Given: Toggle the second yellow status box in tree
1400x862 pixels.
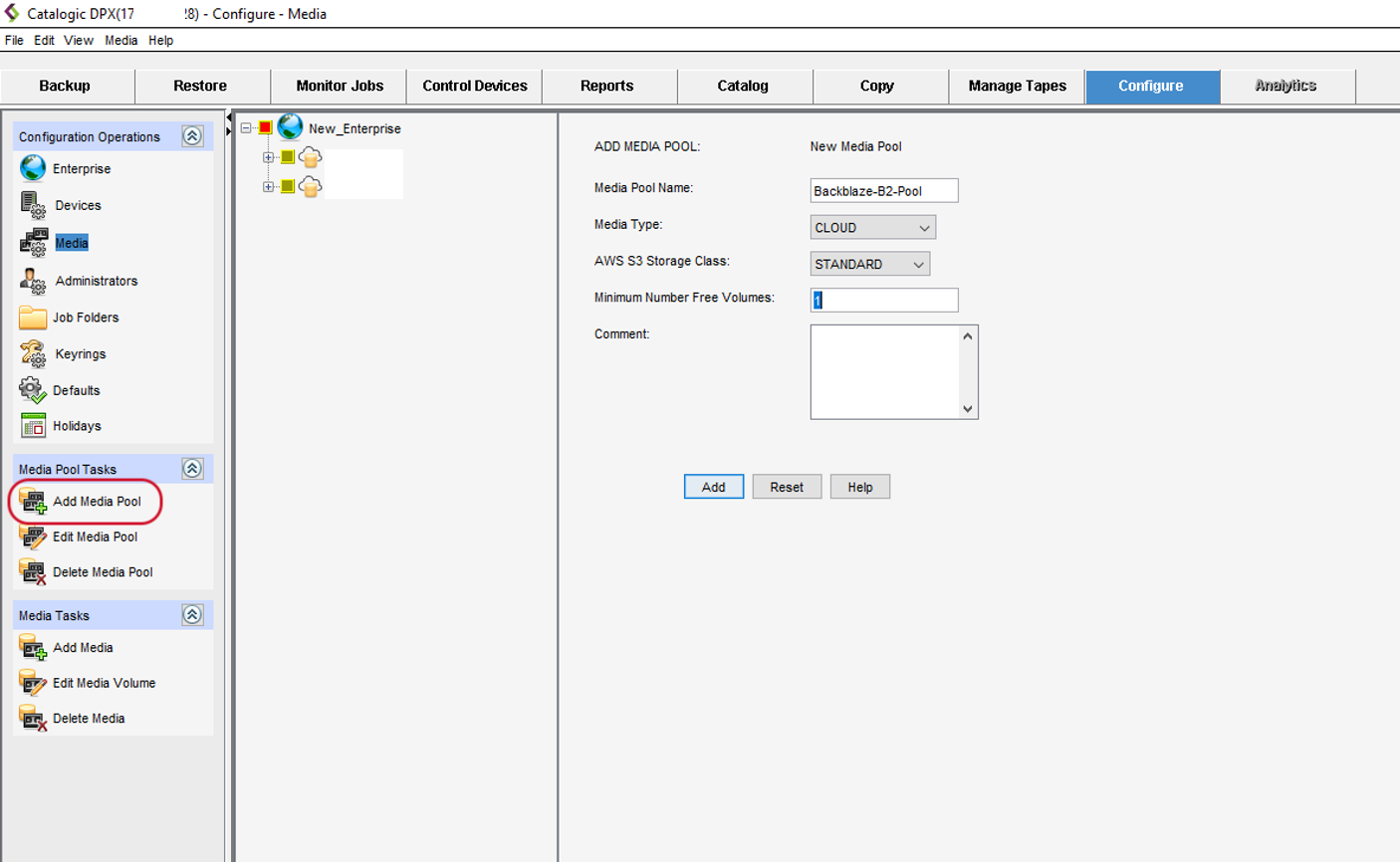Looking at the screenshot, I should click(288, 186).
